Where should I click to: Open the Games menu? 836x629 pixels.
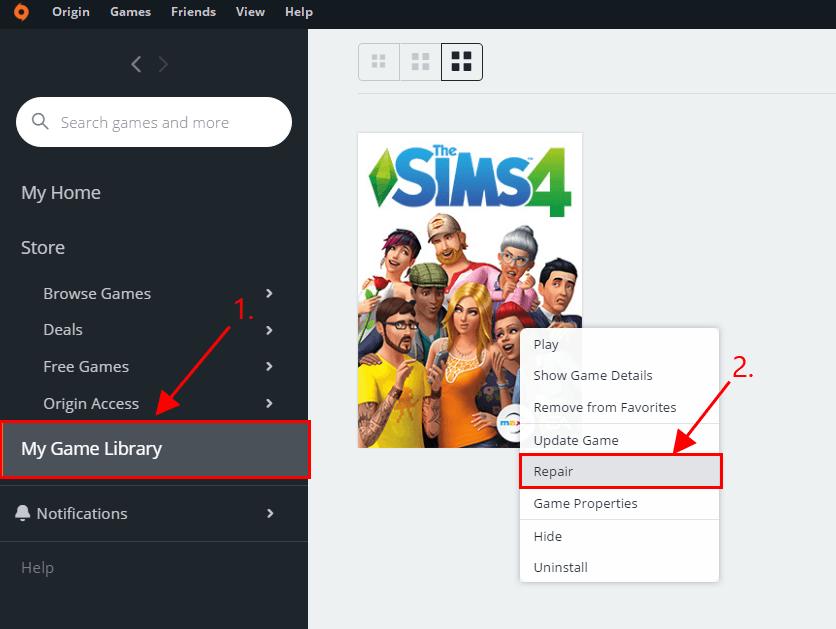point(131,12)
